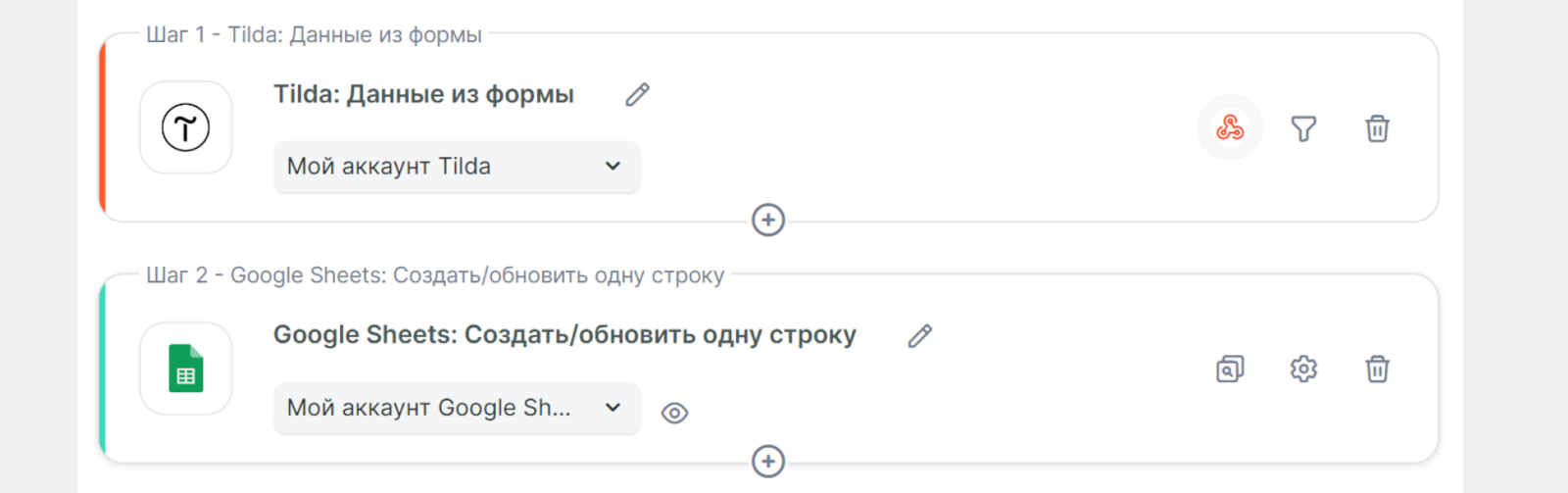The width and height of the screenshot is (1568, 493).
Task: Add a step after Google Sheets step
Action: coord(768,462)
